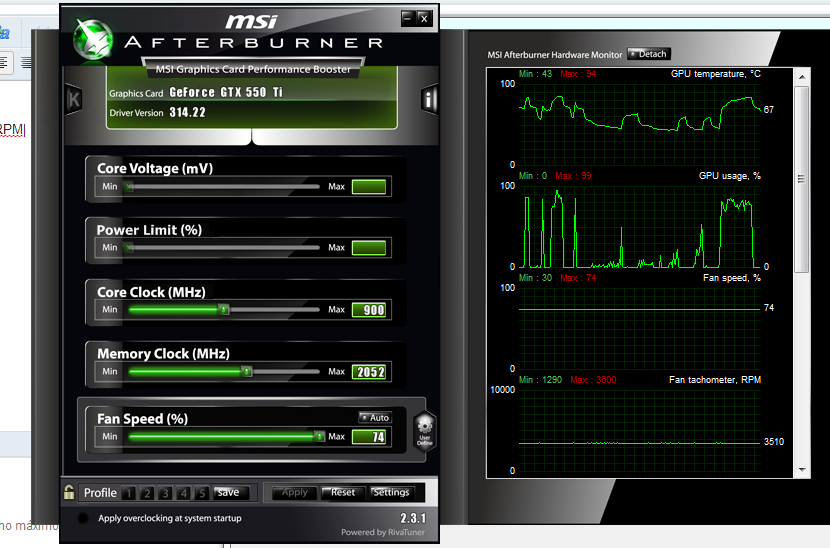
Task: Click the Power Limit value field
Action: [369, 248]
